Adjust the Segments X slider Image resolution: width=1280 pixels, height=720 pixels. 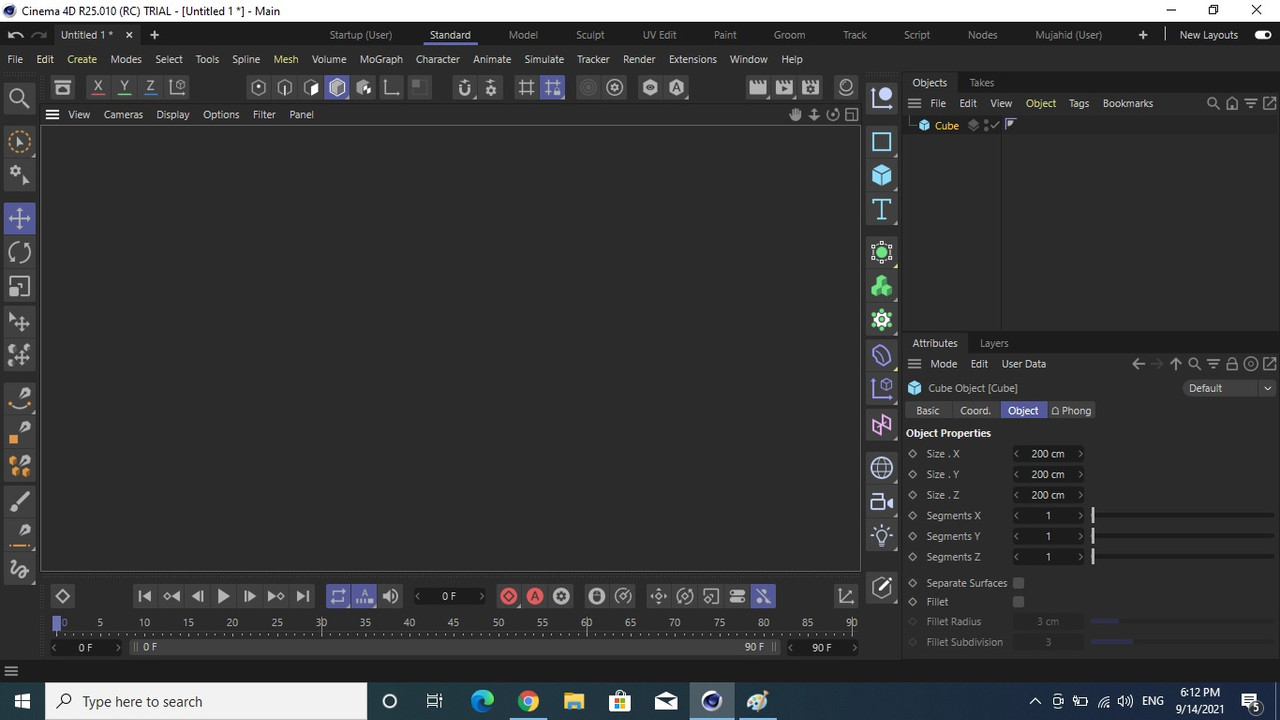point(1183,516)
